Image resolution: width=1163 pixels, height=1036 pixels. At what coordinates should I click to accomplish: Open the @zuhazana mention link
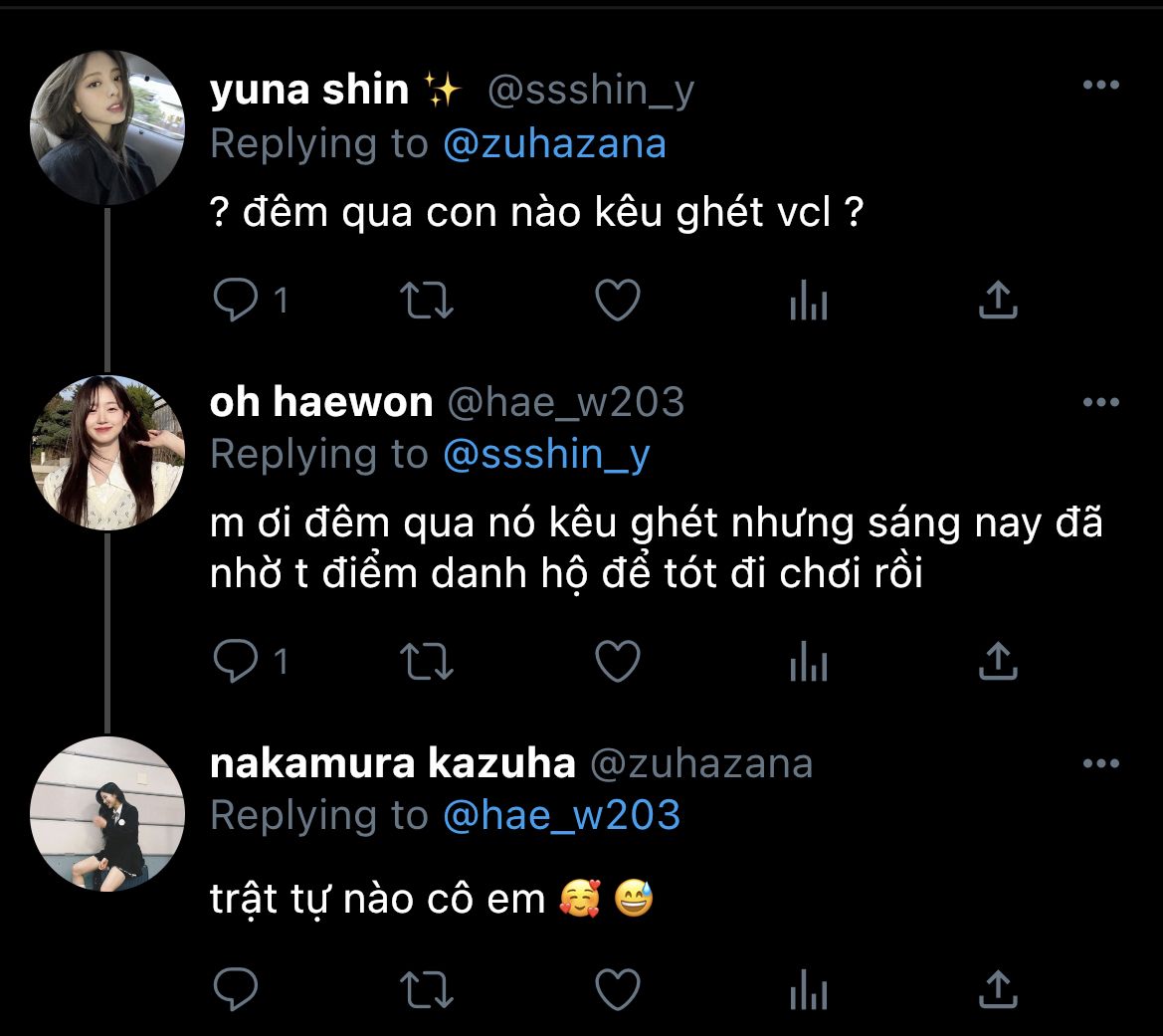coord(554,144)
